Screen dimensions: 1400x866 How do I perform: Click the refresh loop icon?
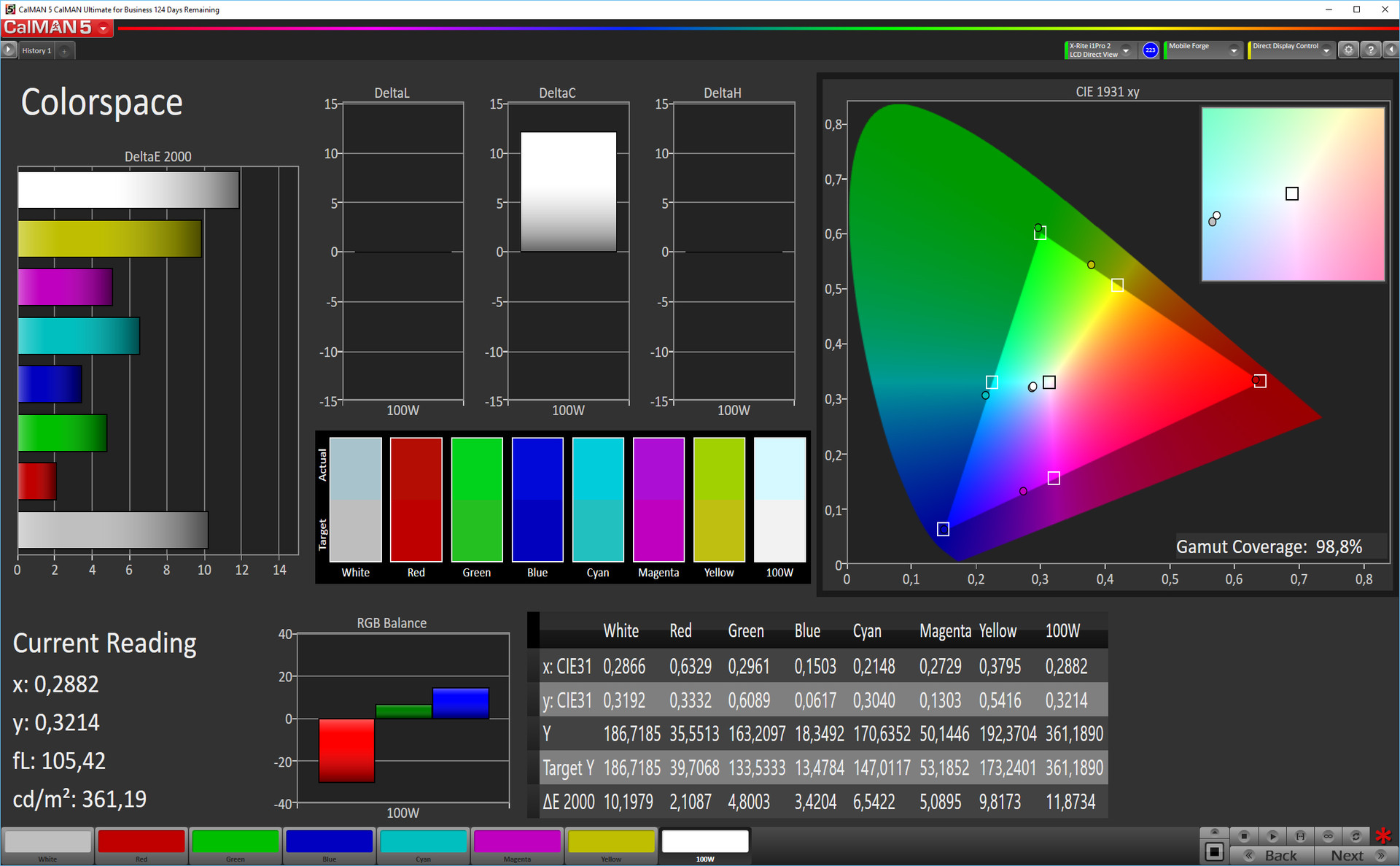click(1356, 836)
